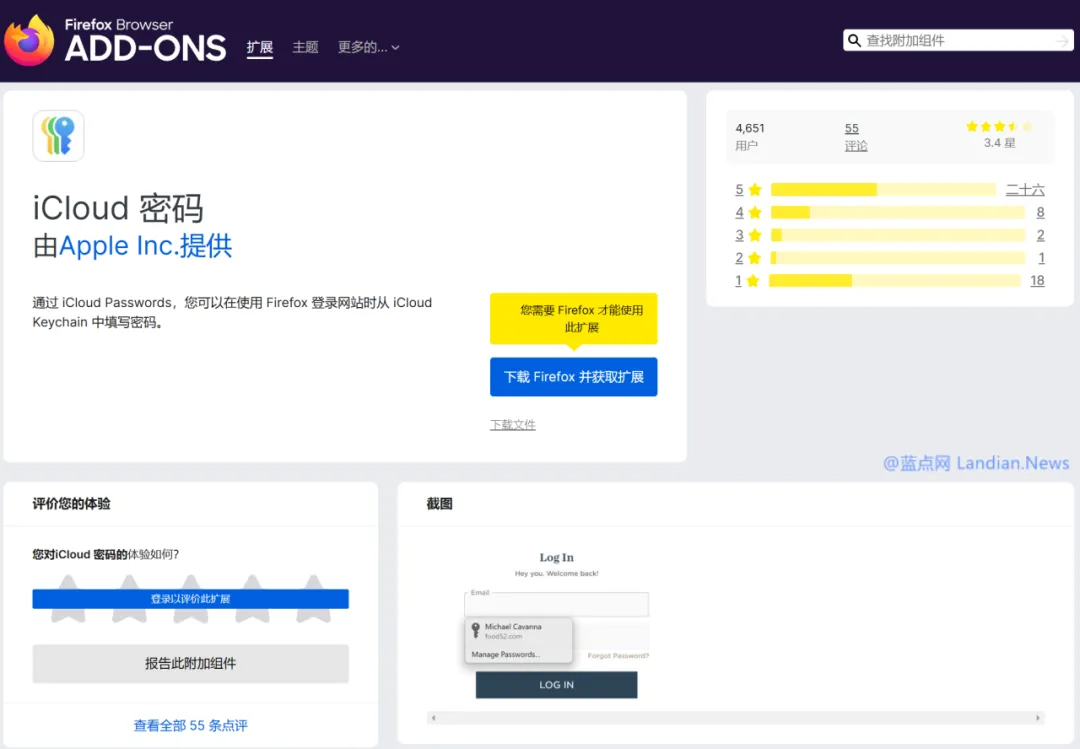The width and height of the screenshot is (1080, 749).
Task: Click the 4,651 用户 count text
Action: 750,136
